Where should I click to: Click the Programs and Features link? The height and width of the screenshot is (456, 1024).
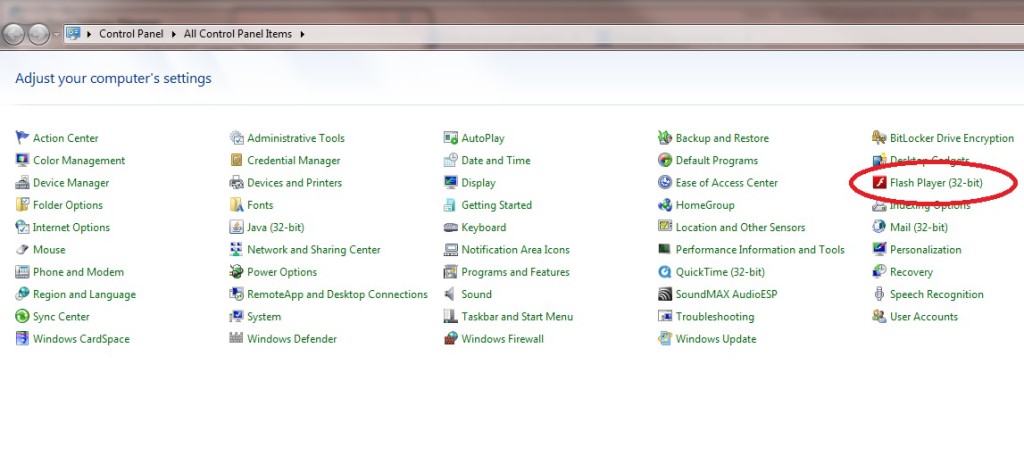pos(515,272)
